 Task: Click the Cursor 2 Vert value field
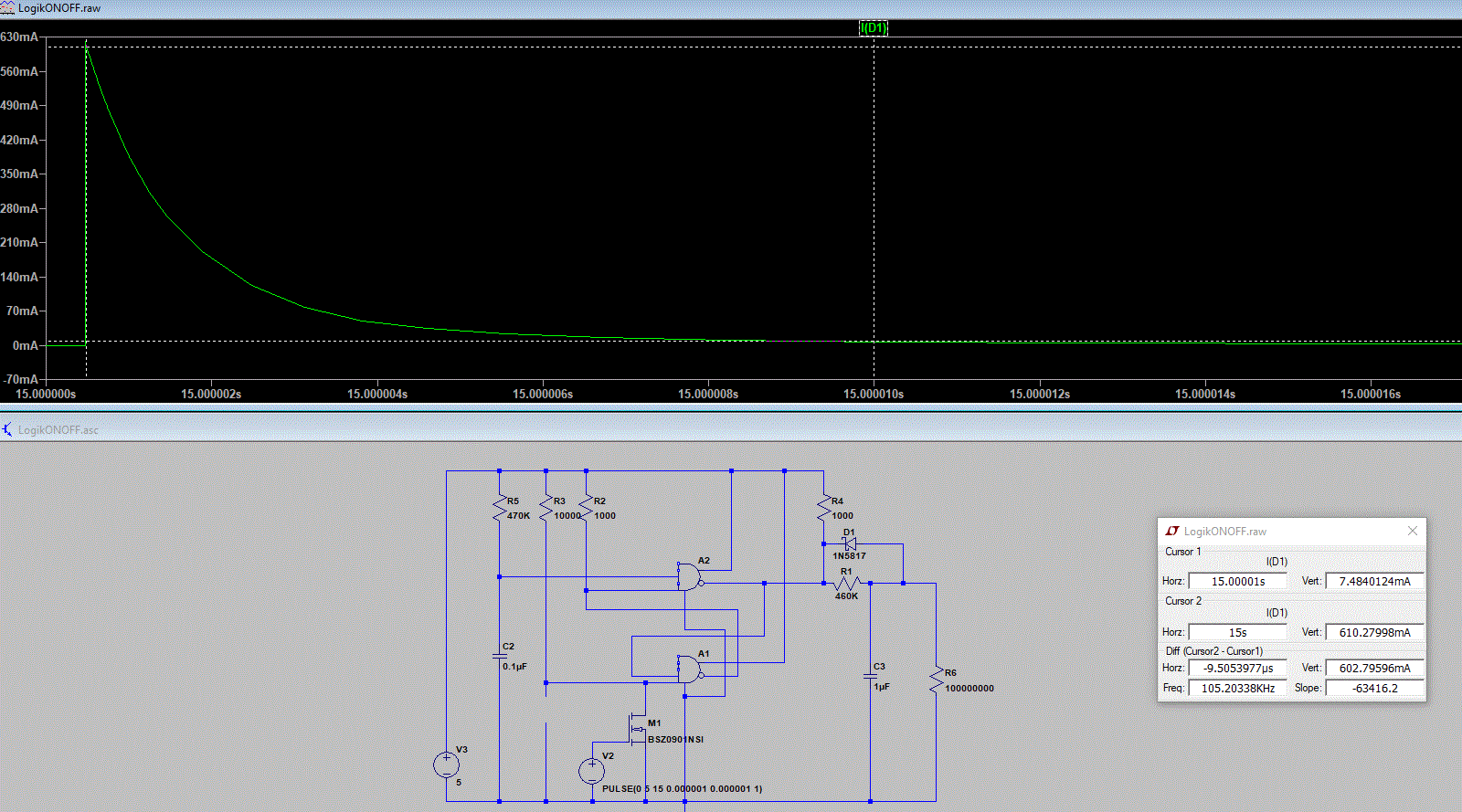1374,632
